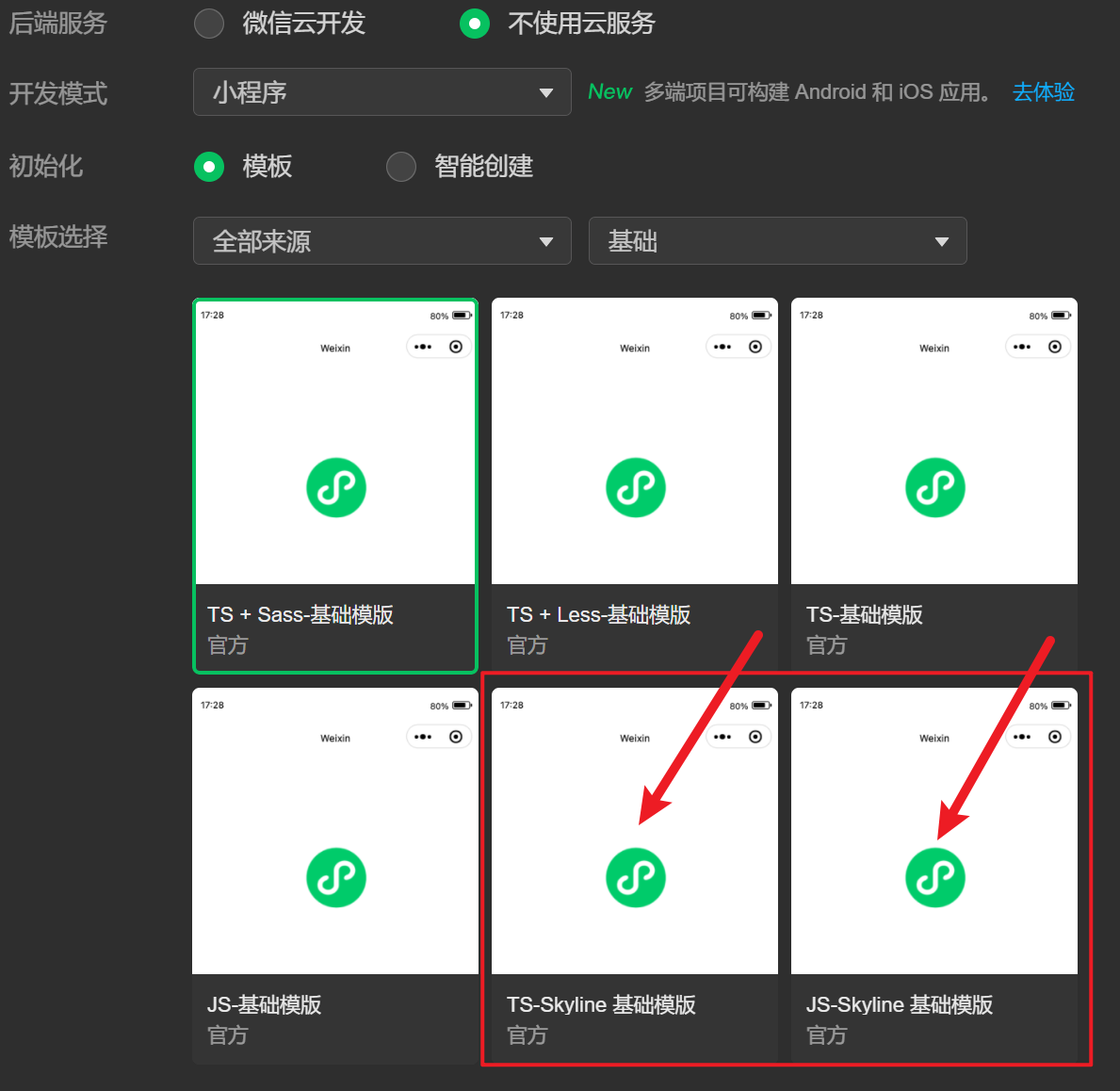
Task: Follow the 去体验 link
Action: point(1044,92)
